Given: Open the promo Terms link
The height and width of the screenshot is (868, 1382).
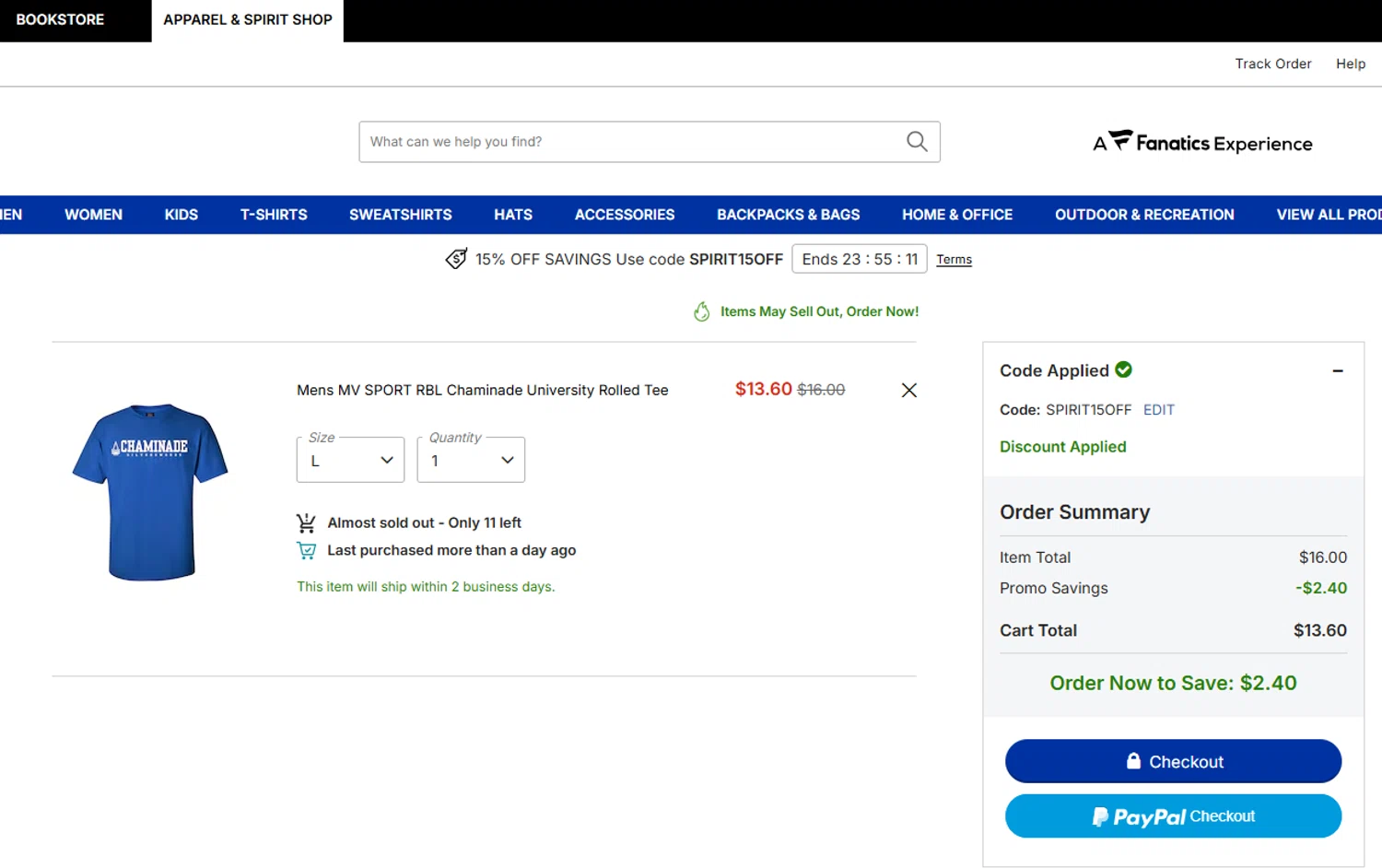Looking at the screenshot, I should tap(954, 260).
